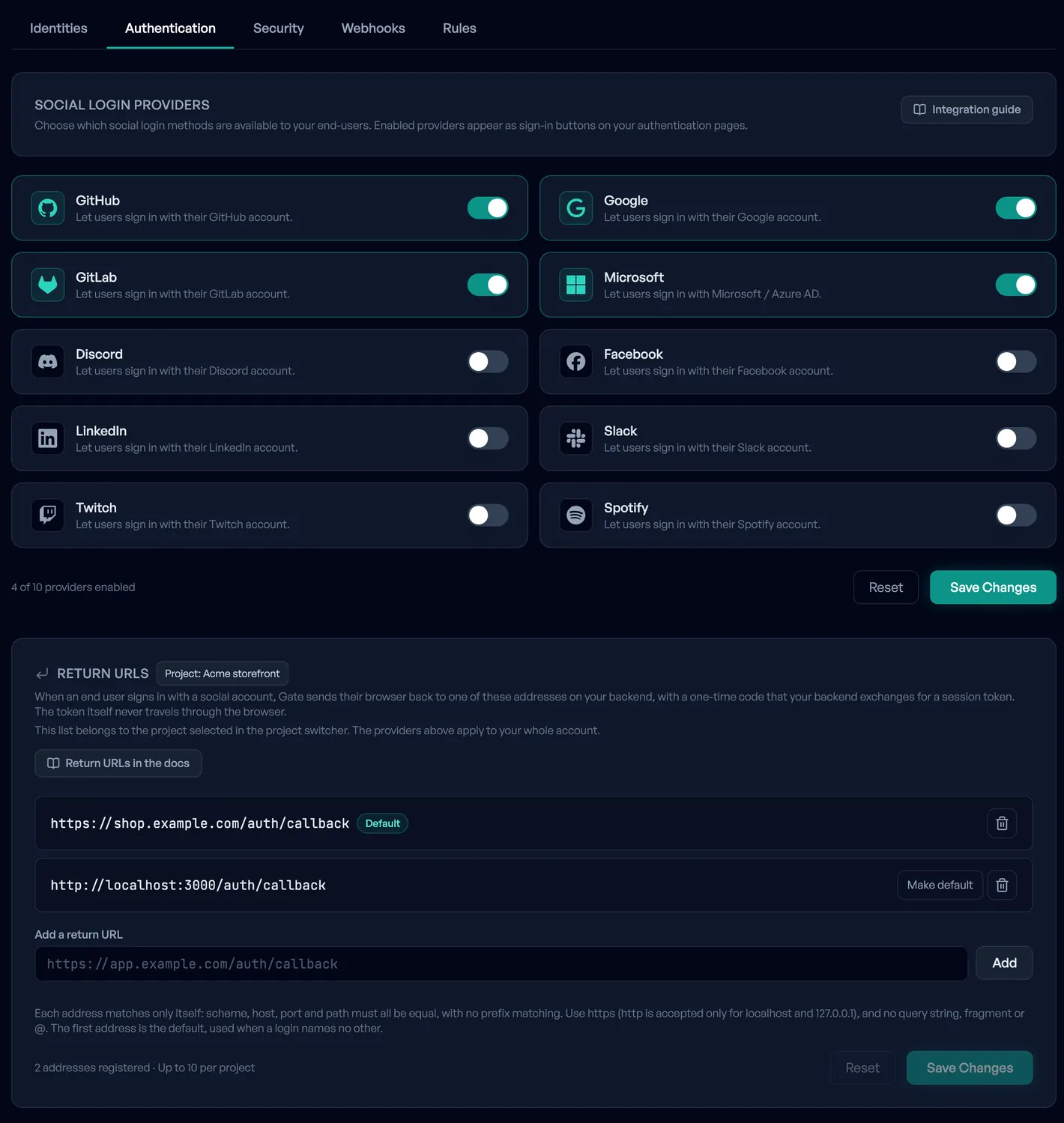Turn off the Google login toggle
This screenshot has height=1123, width=1064.
(x=1016, y=208)
